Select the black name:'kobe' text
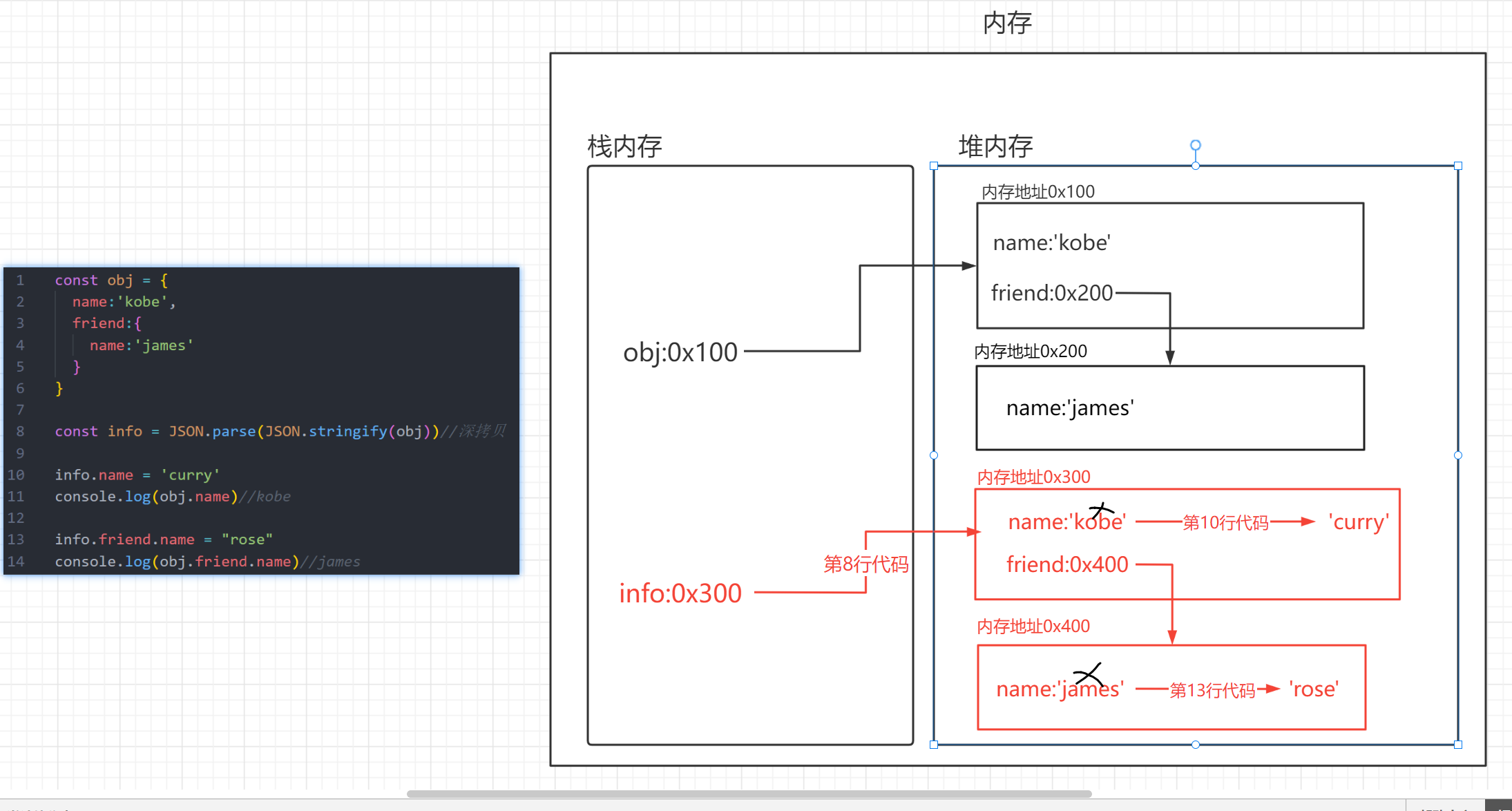The width and height of the screenshot is (1512, 811). (x=1051, y=242)
